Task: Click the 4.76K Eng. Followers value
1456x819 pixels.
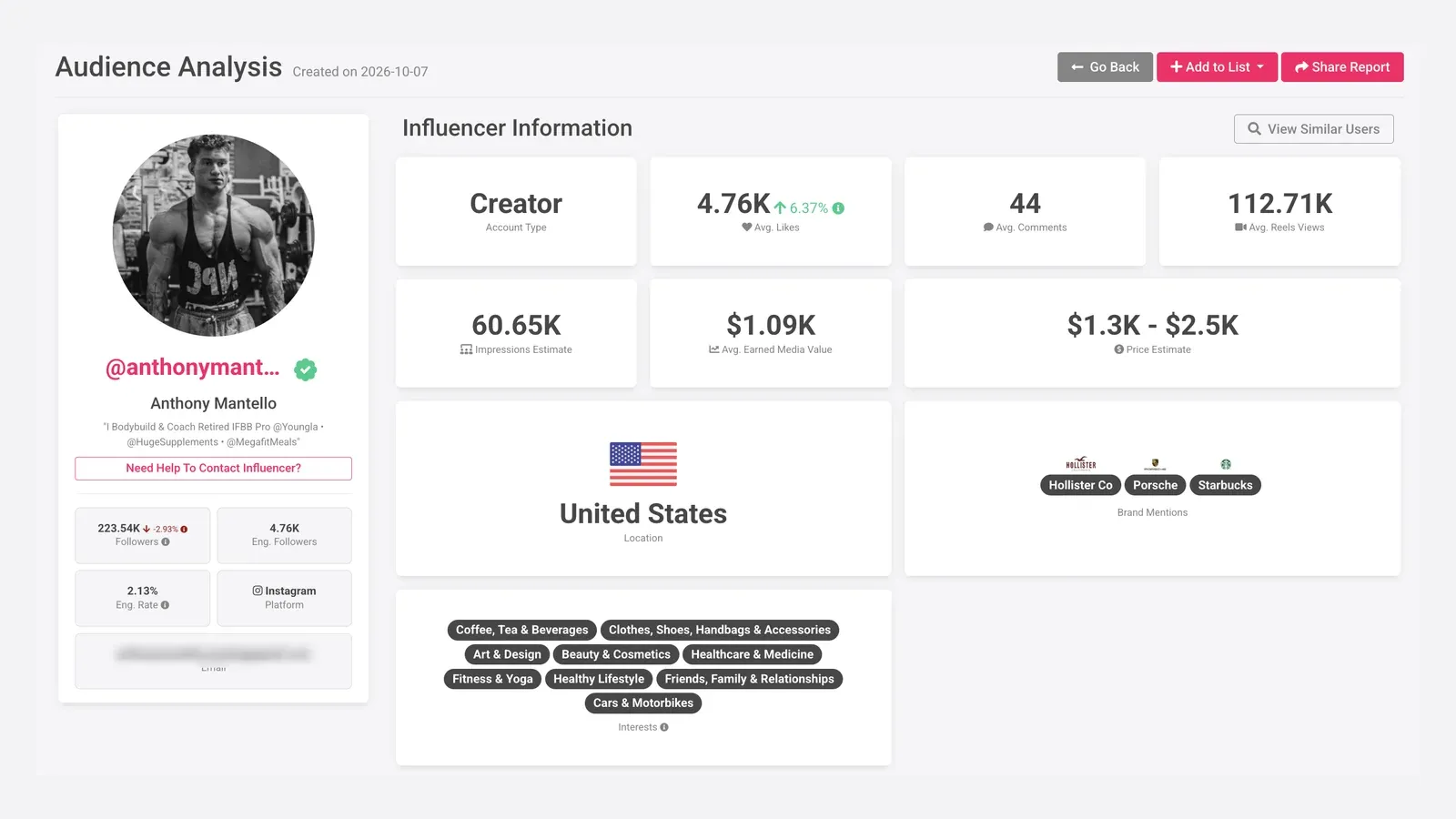Action: click(x=284, y=528)
